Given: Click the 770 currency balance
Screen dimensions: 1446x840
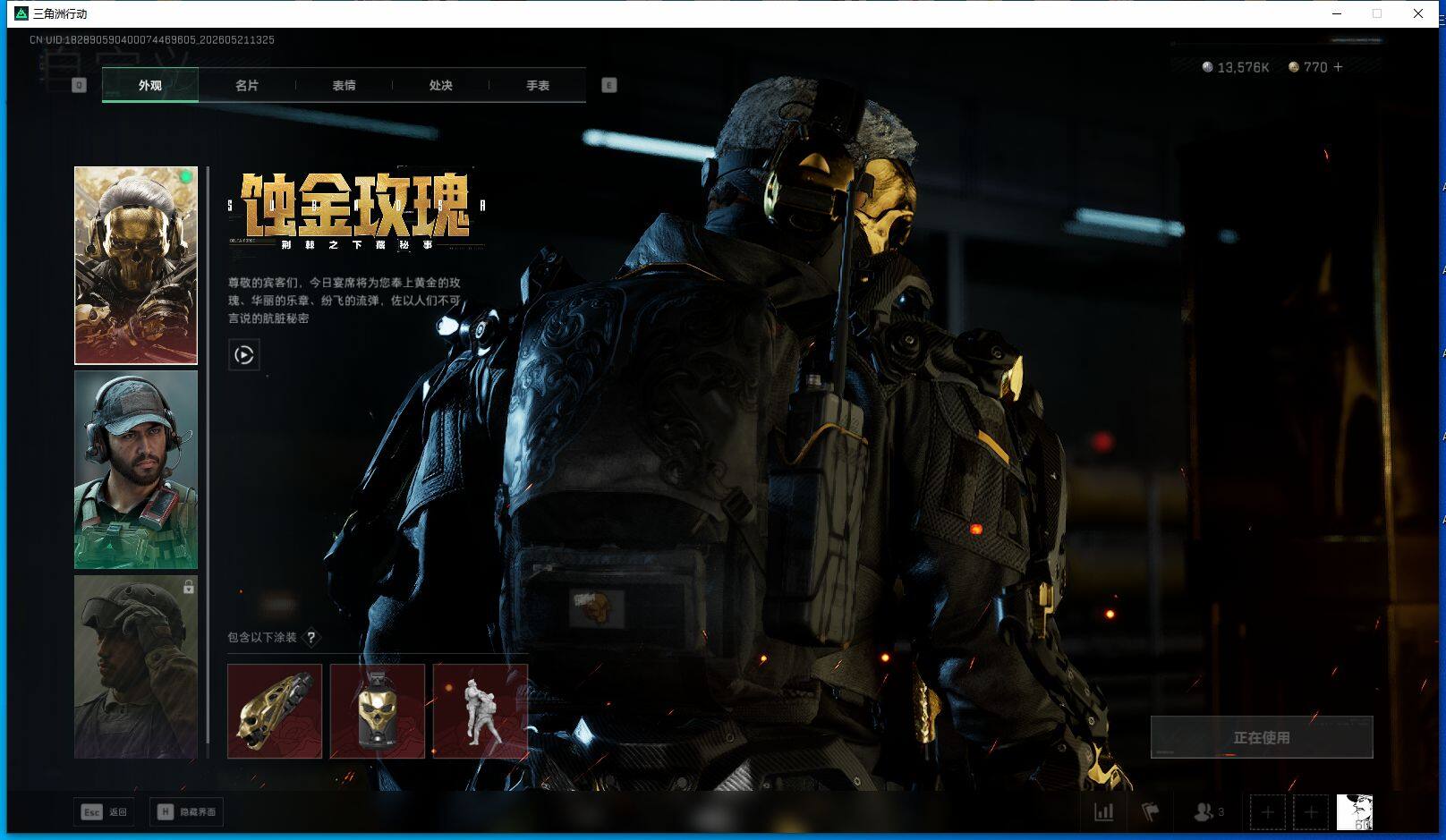Looking at the screenshot, I should click(1308, 67).
